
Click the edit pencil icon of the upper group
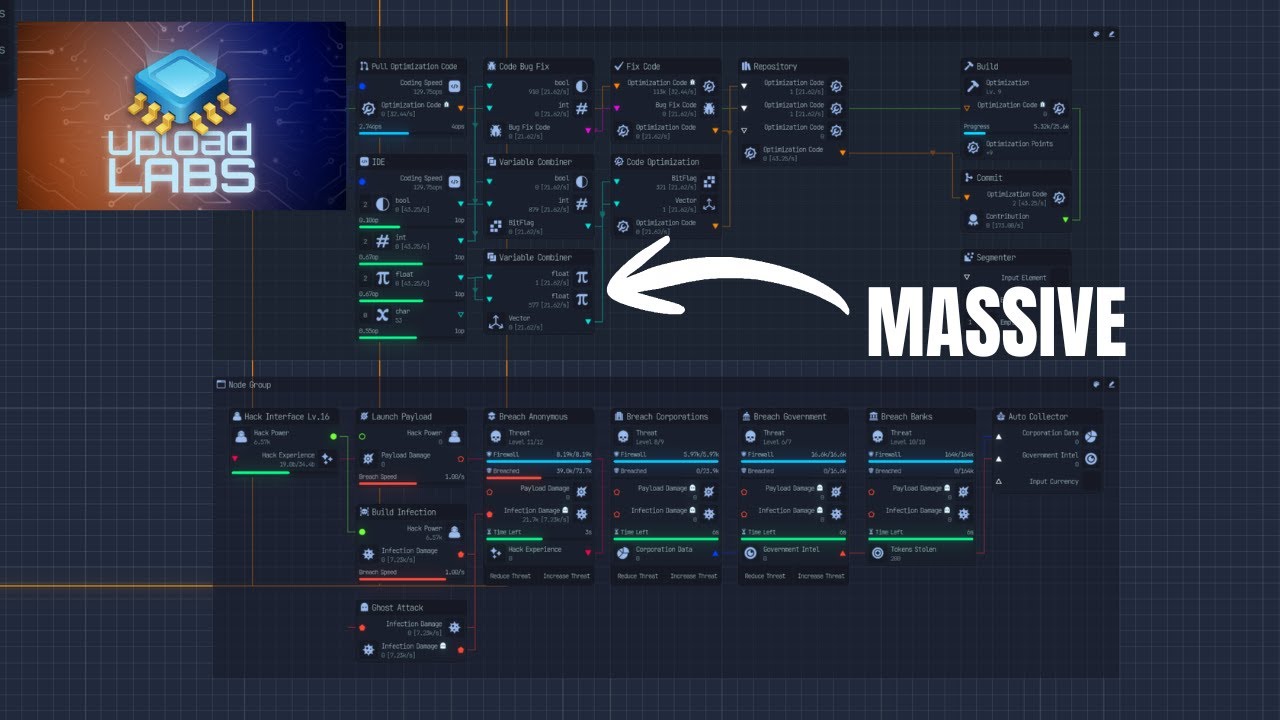tap(1111, 33)
